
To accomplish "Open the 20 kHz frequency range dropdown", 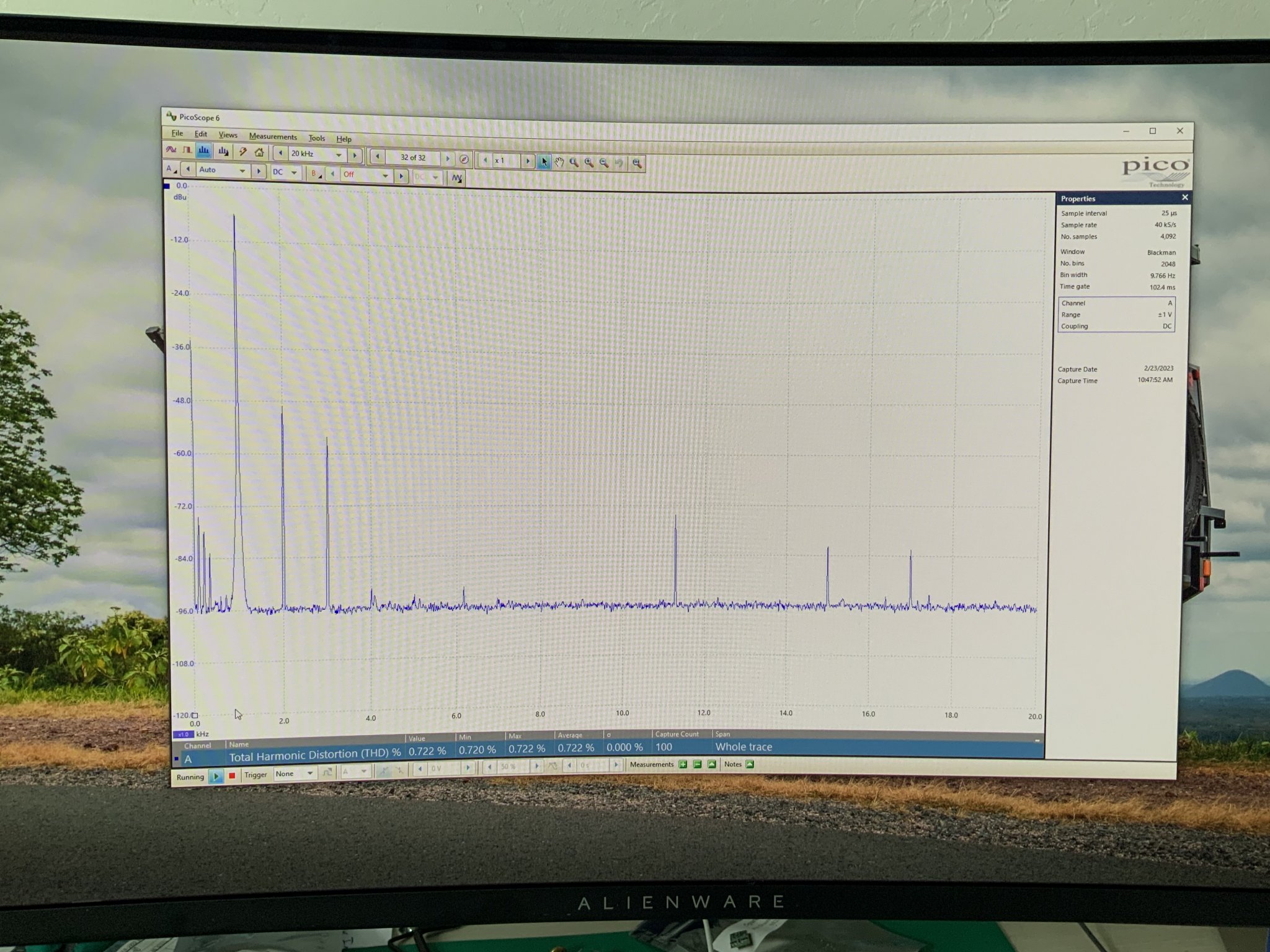I will pyautogui.click(x=339, y=154).
